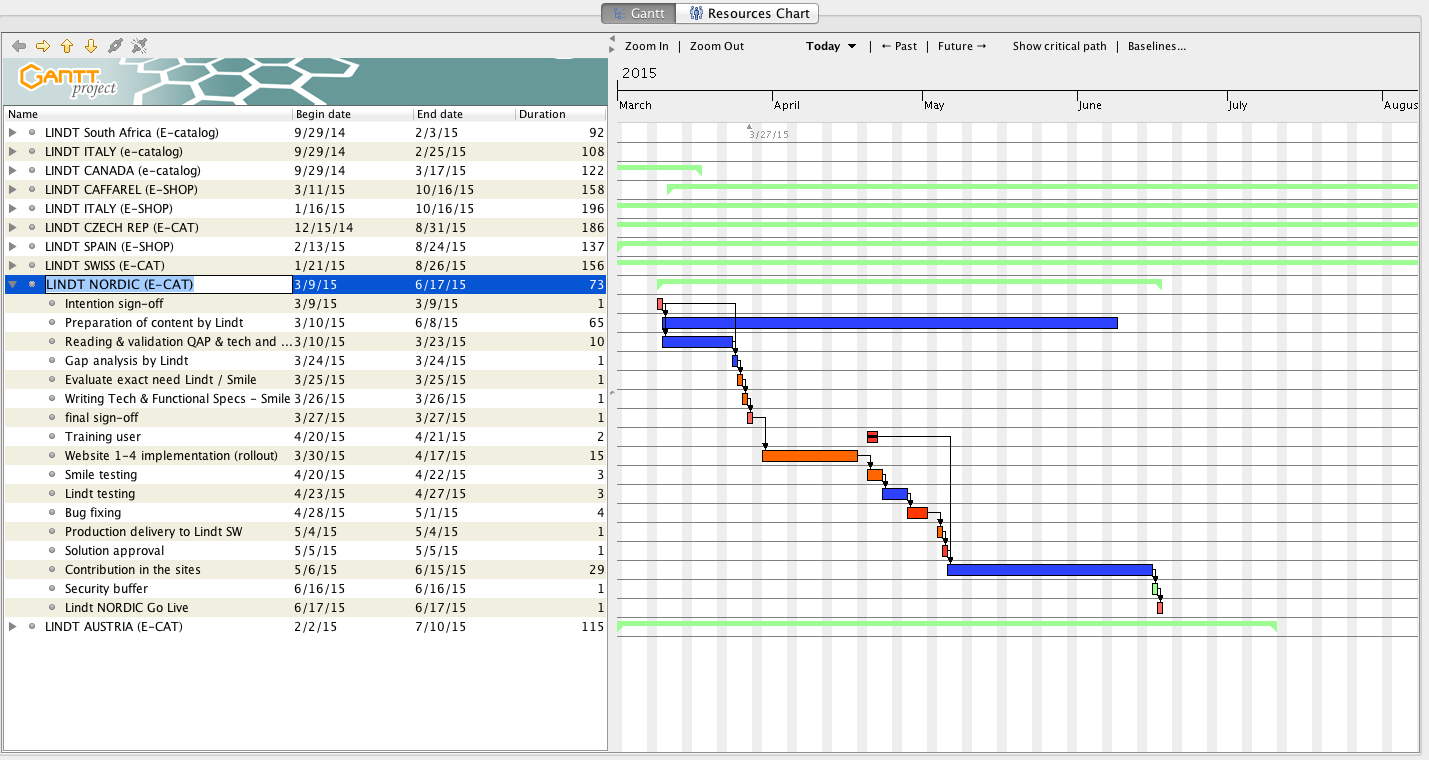Sort by End date column header
1429x760 pixels.
[x=464, y=114]
